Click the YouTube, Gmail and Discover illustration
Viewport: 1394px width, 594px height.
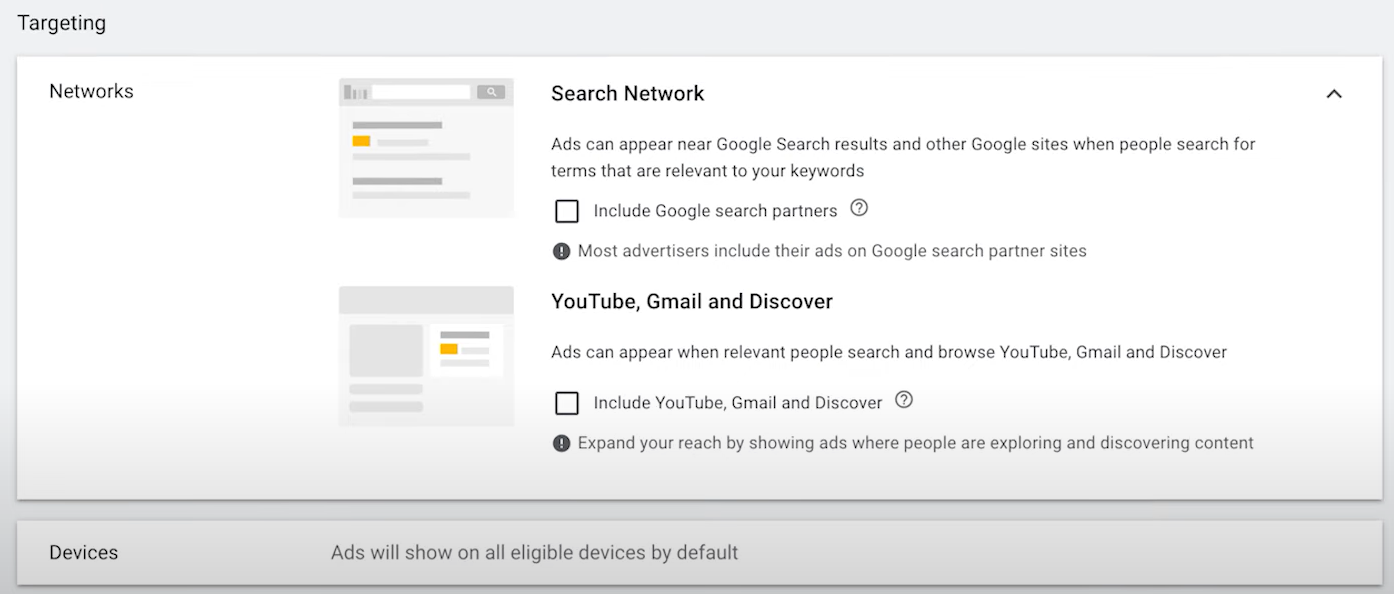point(426,356)
